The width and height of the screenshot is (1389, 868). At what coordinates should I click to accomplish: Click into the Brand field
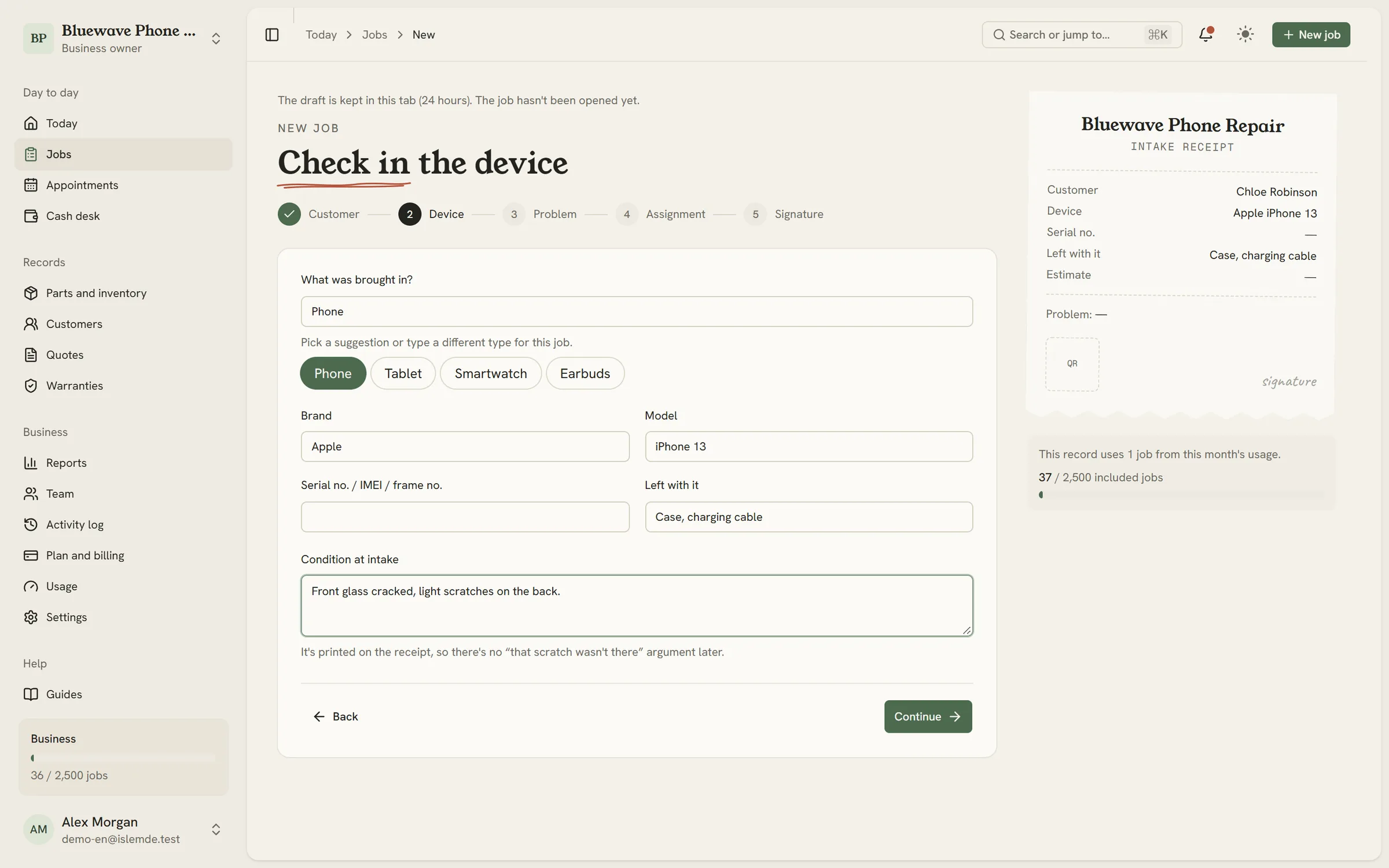pos(465,446)
